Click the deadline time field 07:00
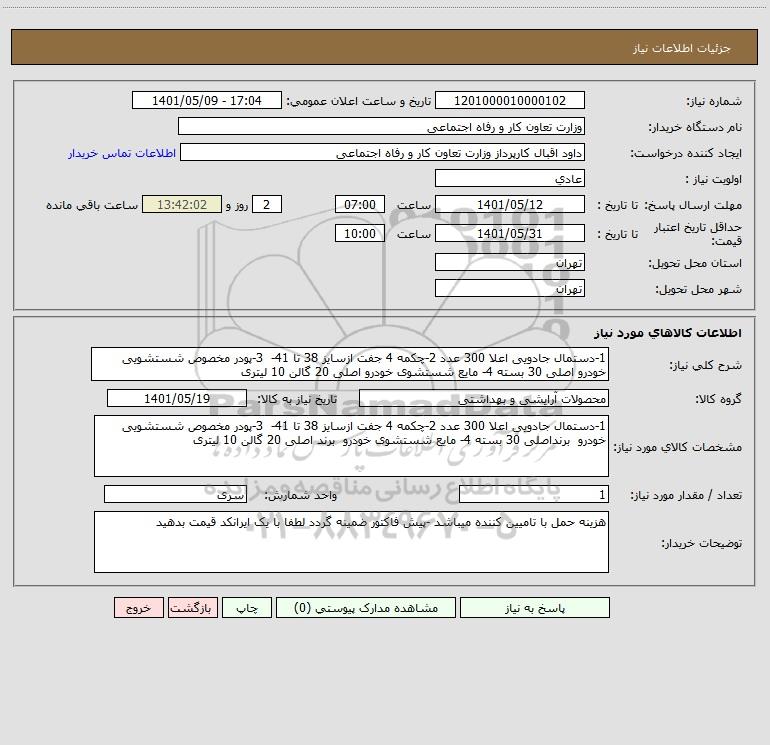 pyautogui.click(x=359, y=204)
